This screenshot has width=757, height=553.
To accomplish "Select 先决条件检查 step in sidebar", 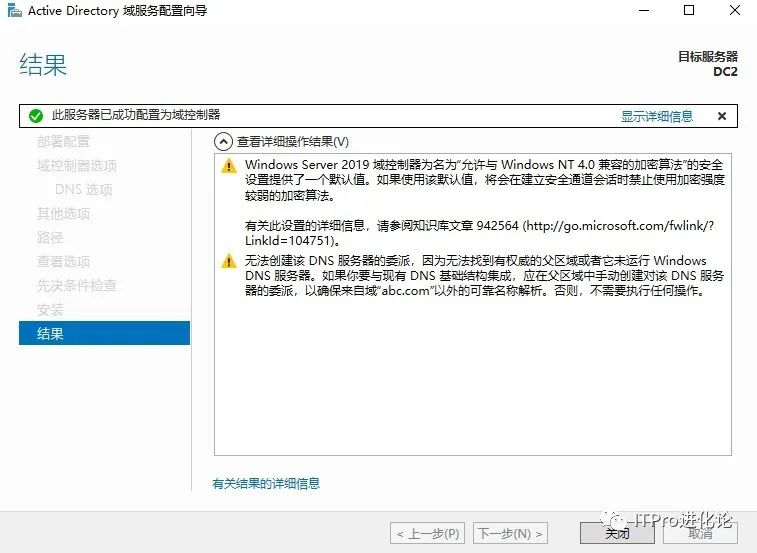I will 77,285.
